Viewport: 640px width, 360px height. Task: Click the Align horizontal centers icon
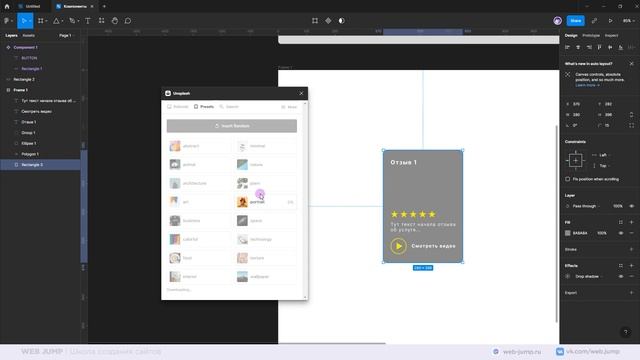coord(578,47)
